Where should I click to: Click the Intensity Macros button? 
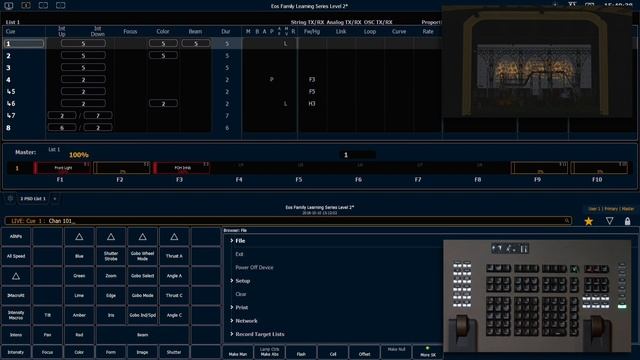coord(16,316)
